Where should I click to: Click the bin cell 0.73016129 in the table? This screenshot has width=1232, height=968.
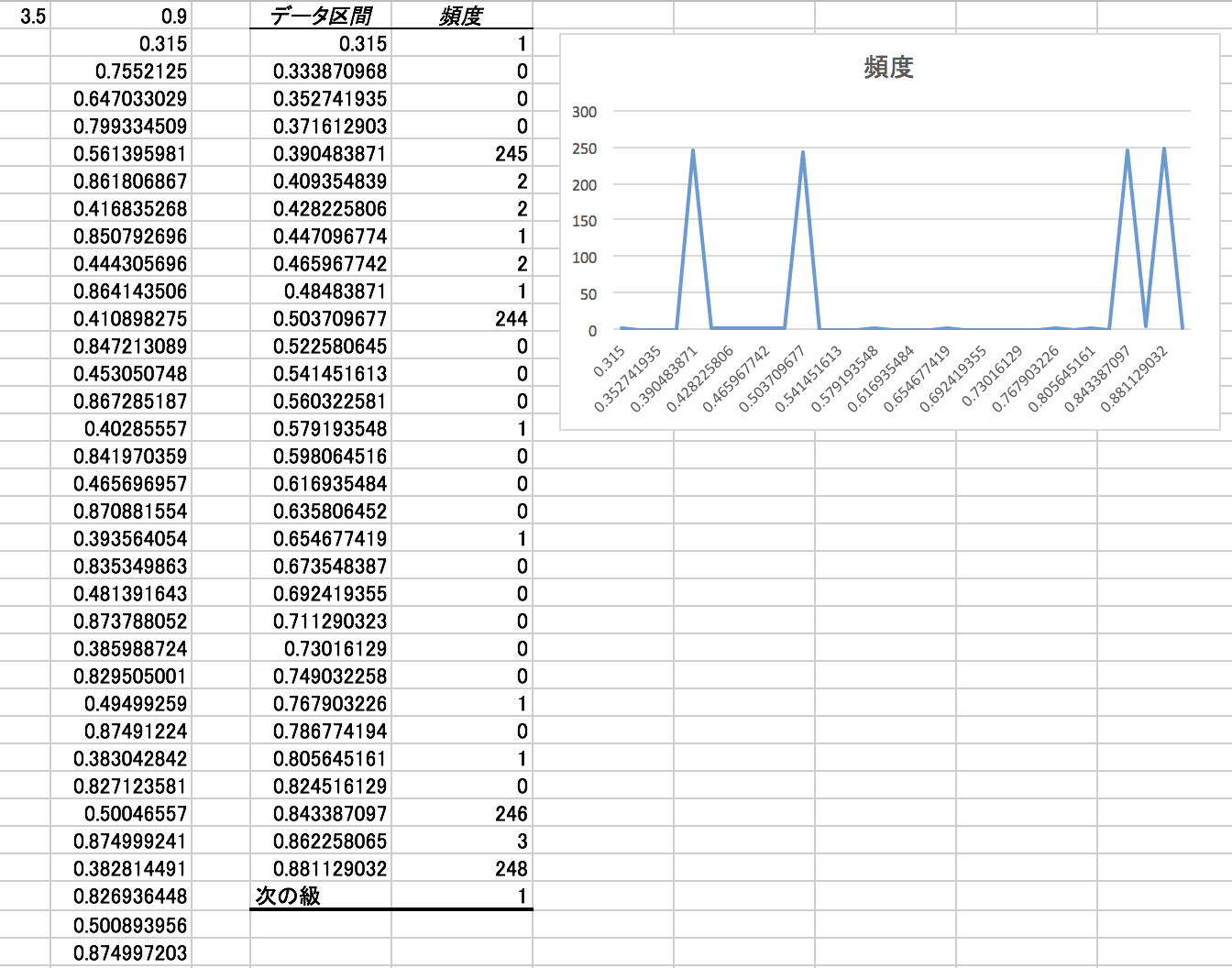coord(321,648)
